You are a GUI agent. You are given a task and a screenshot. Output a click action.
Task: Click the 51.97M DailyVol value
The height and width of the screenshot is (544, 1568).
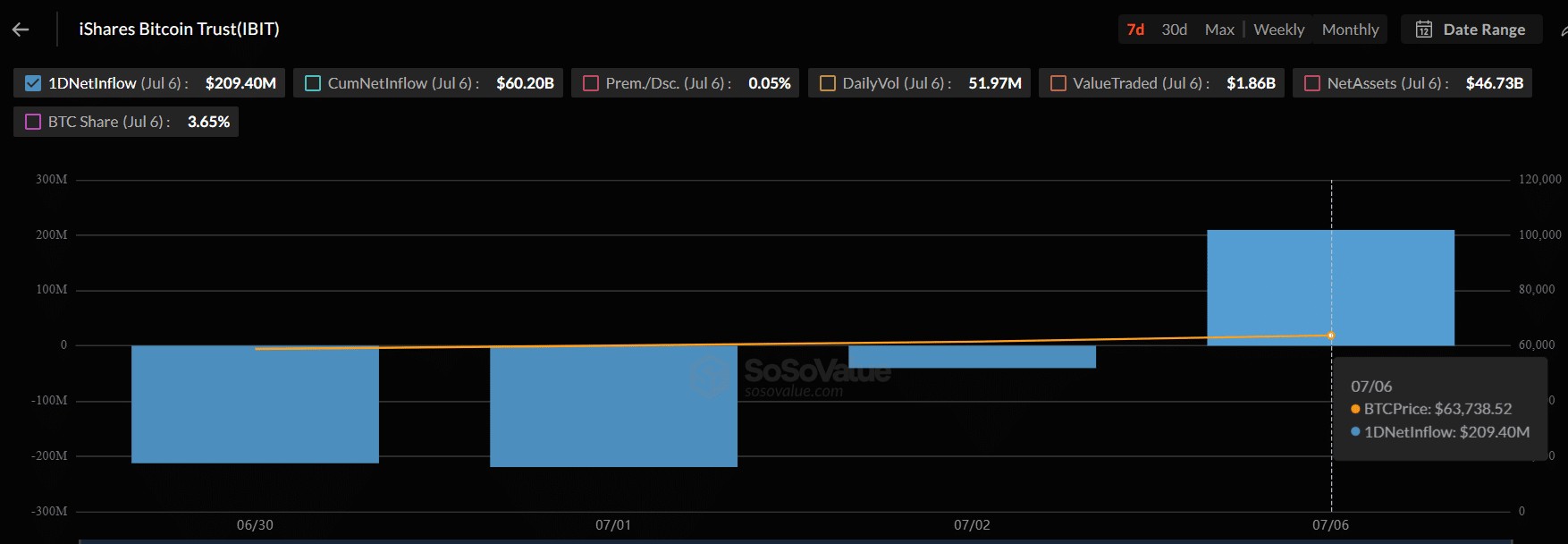pyautogui.click(x=995, y=83)
